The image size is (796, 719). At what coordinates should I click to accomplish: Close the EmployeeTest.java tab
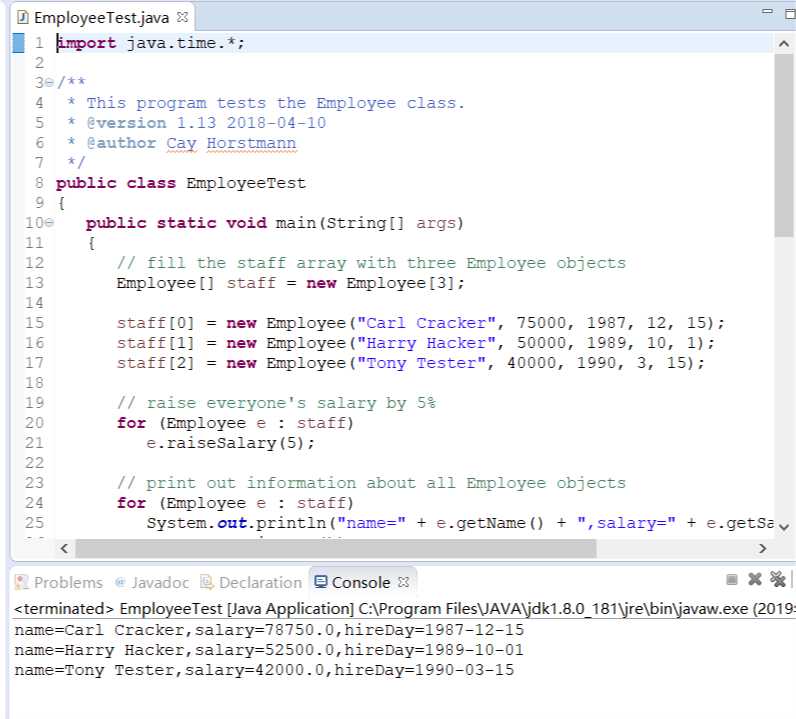tap(182, 17)
